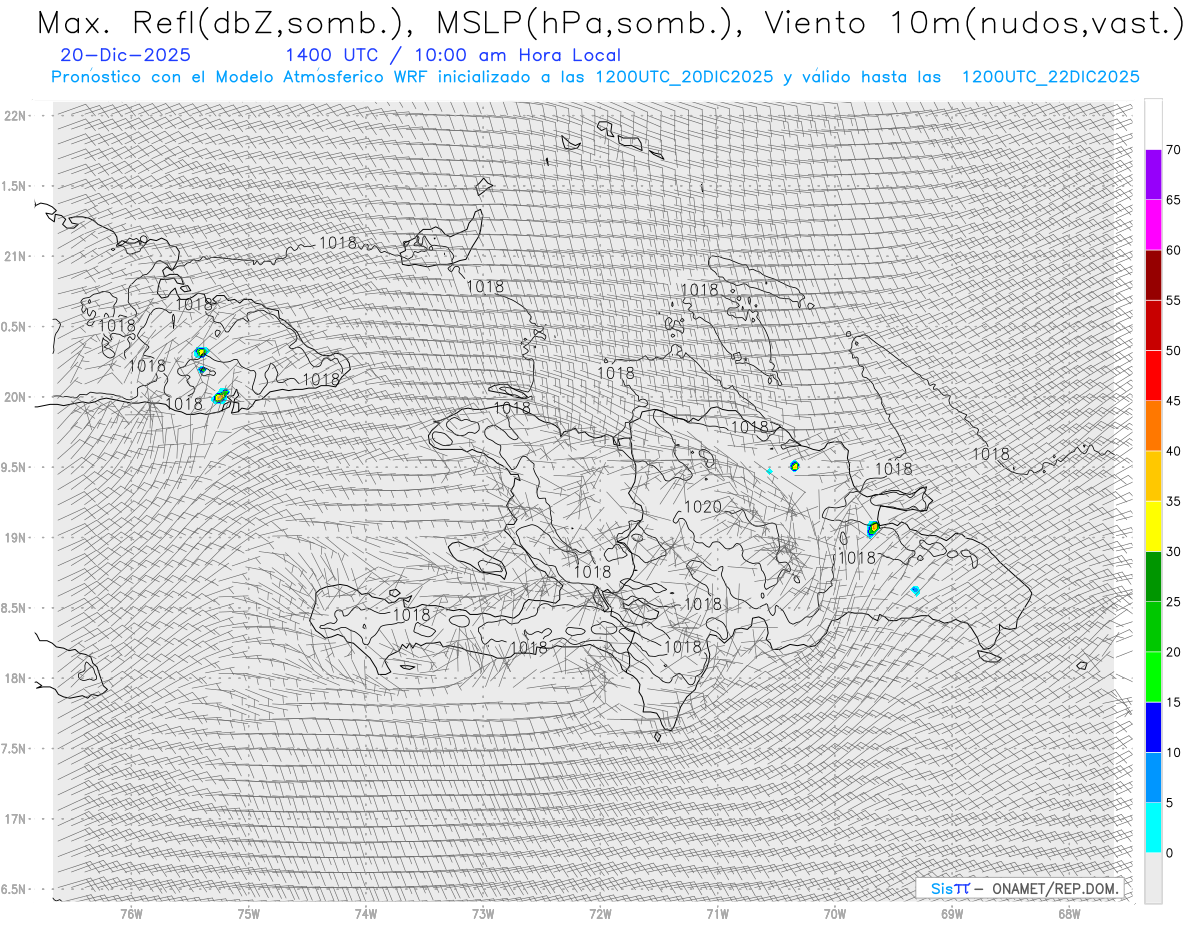
Task: Click the dark green 25–30 dBZ swatch
Action: pos(1153,577)
